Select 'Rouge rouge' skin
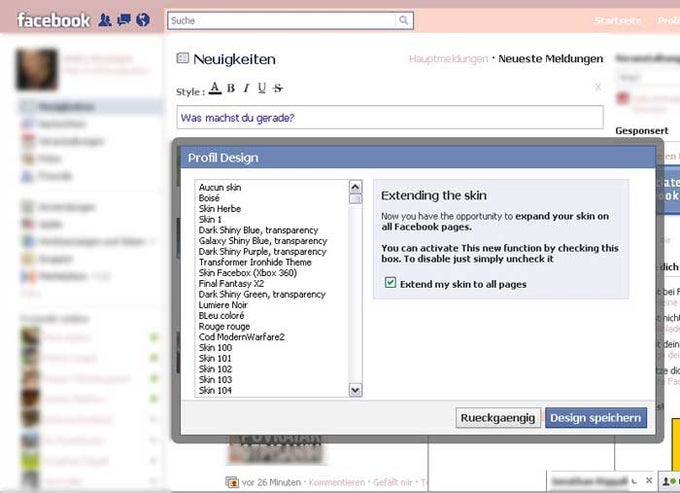 pos(224,326)
